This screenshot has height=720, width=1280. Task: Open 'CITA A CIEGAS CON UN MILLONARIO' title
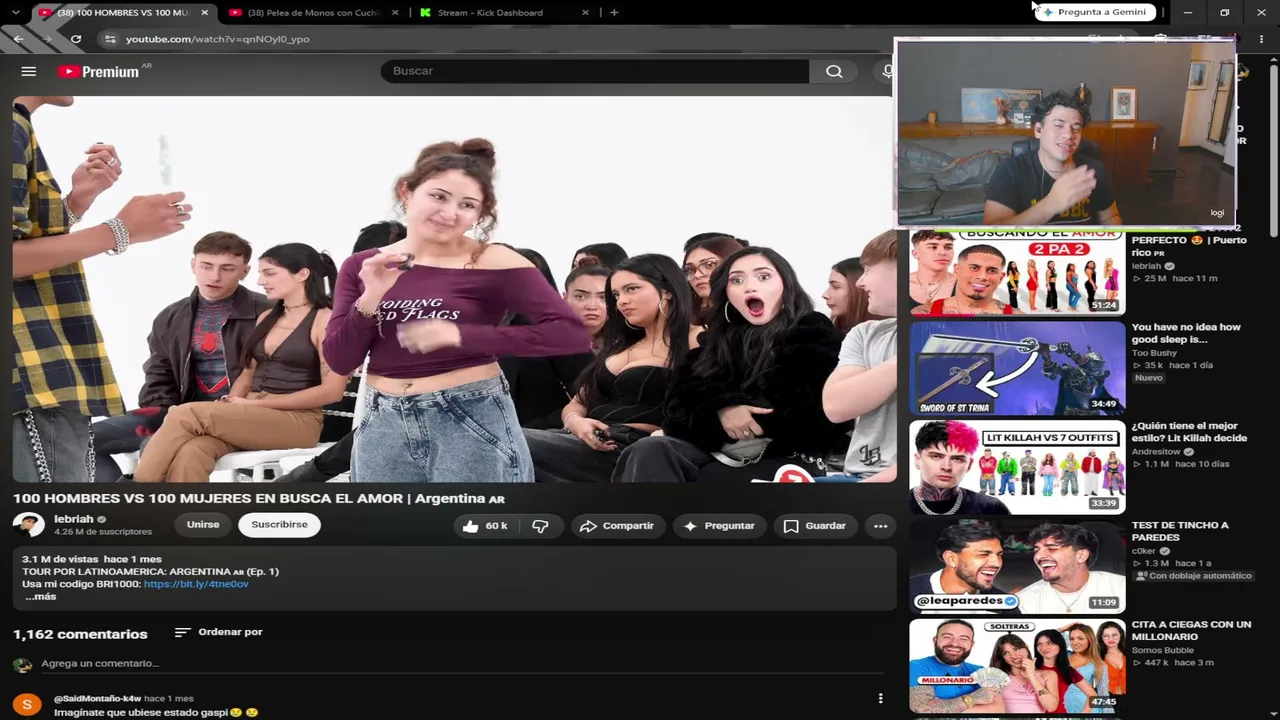pyautogui.click(x=1191, y=630)
